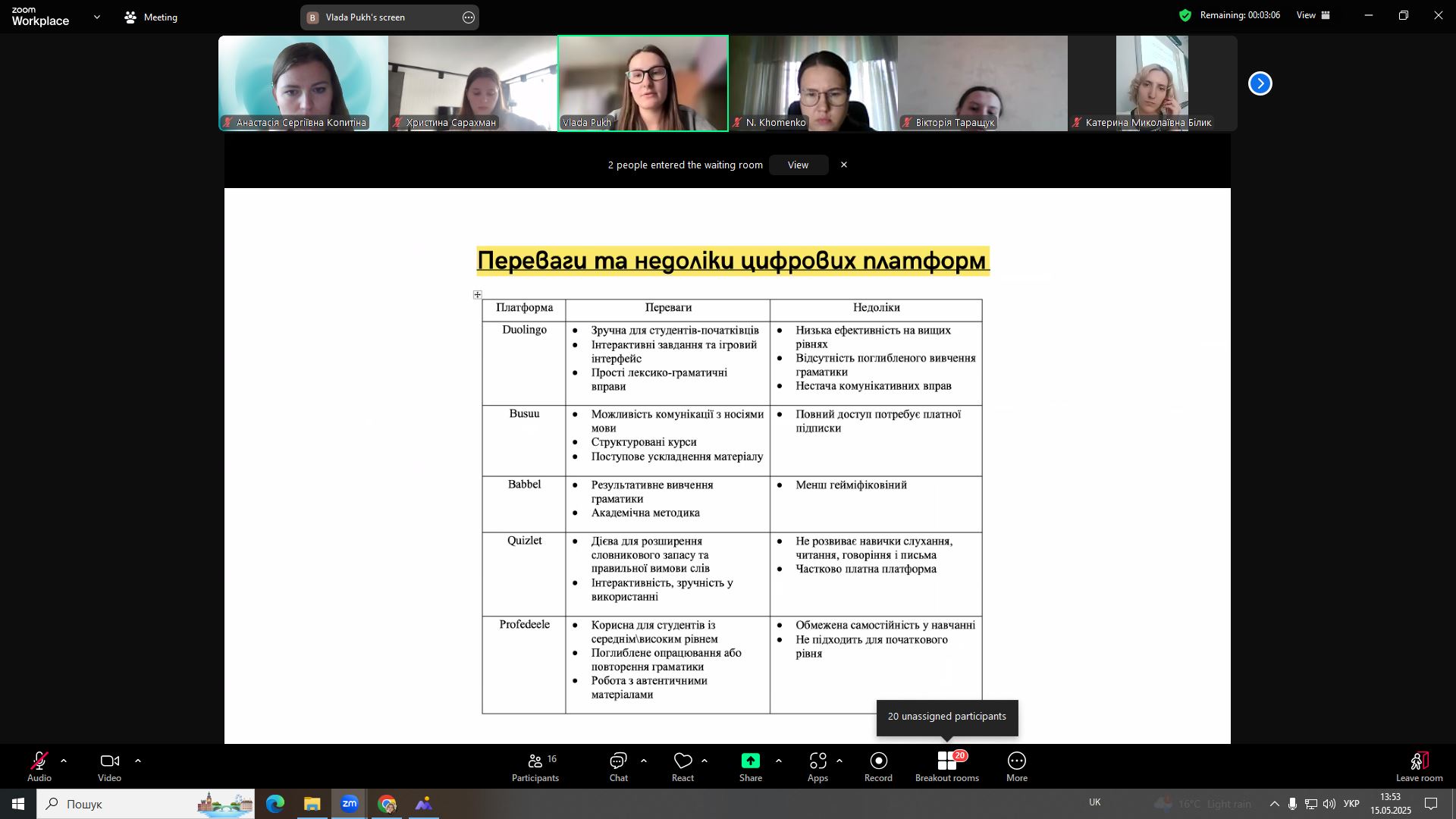Viewport: 1456px width, 819px height.
Task: Click View for waiting room participants
Action: [798, 165]
